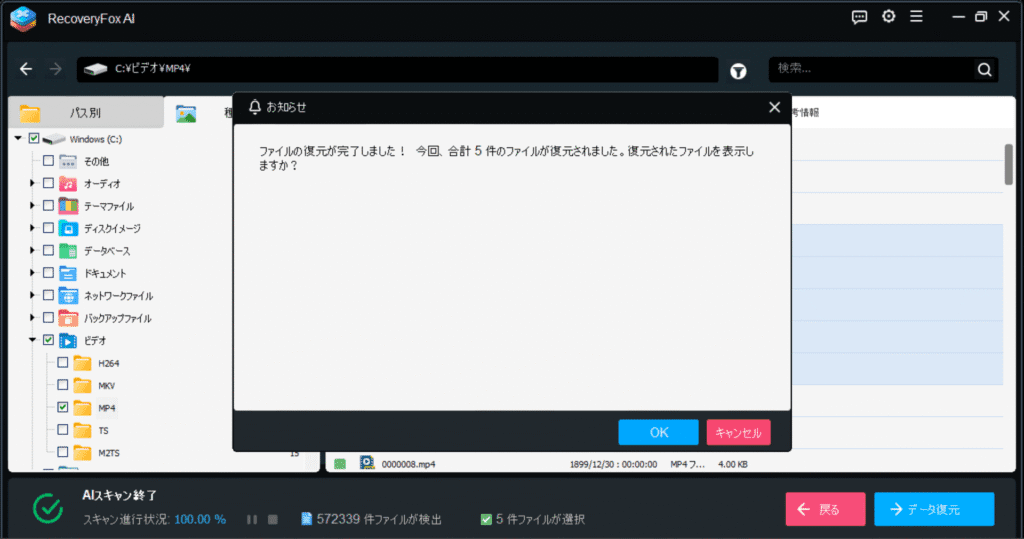This screenshot has width=1024, height=539.
Task: Click the ビデオ folder icon
Action: click(68, 340)
